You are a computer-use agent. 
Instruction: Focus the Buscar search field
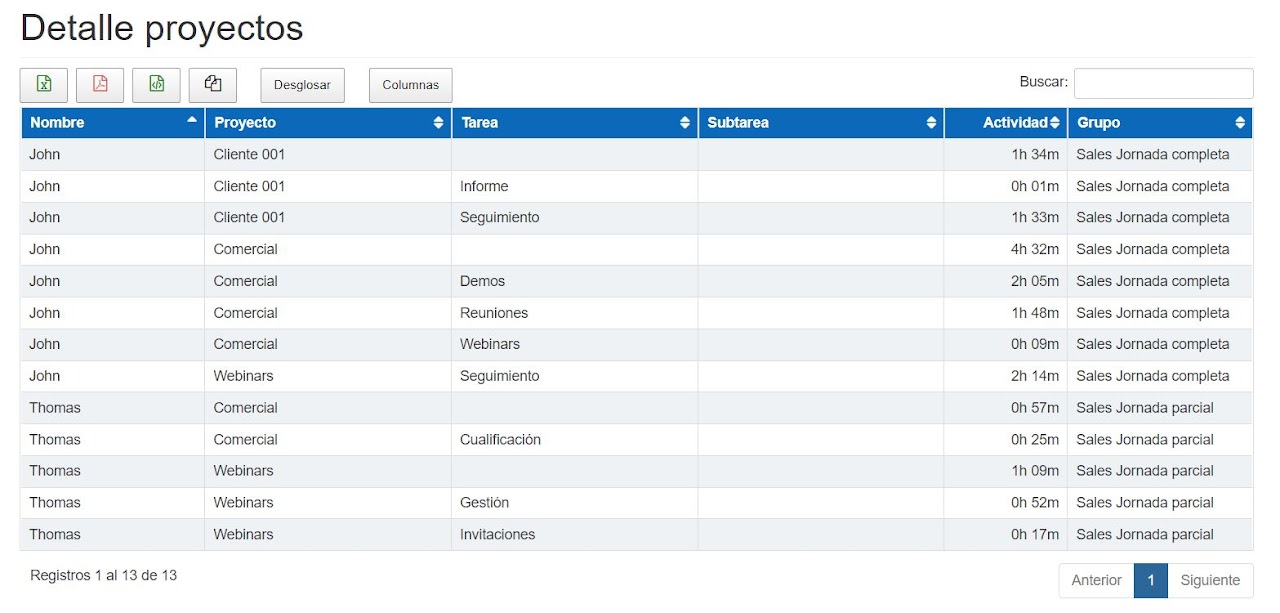pyautogui.click(x=1163, y=84)
